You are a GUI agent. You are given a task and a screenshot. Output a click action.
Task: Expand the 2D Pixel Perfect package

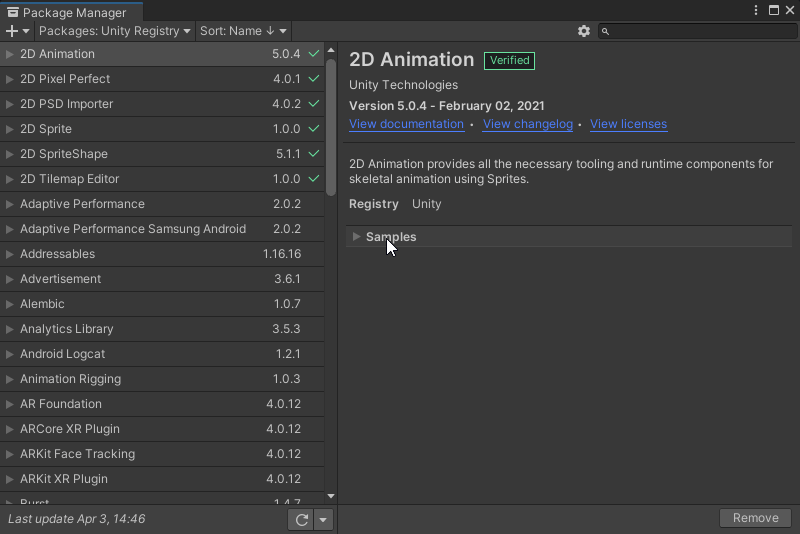[9, 79]
